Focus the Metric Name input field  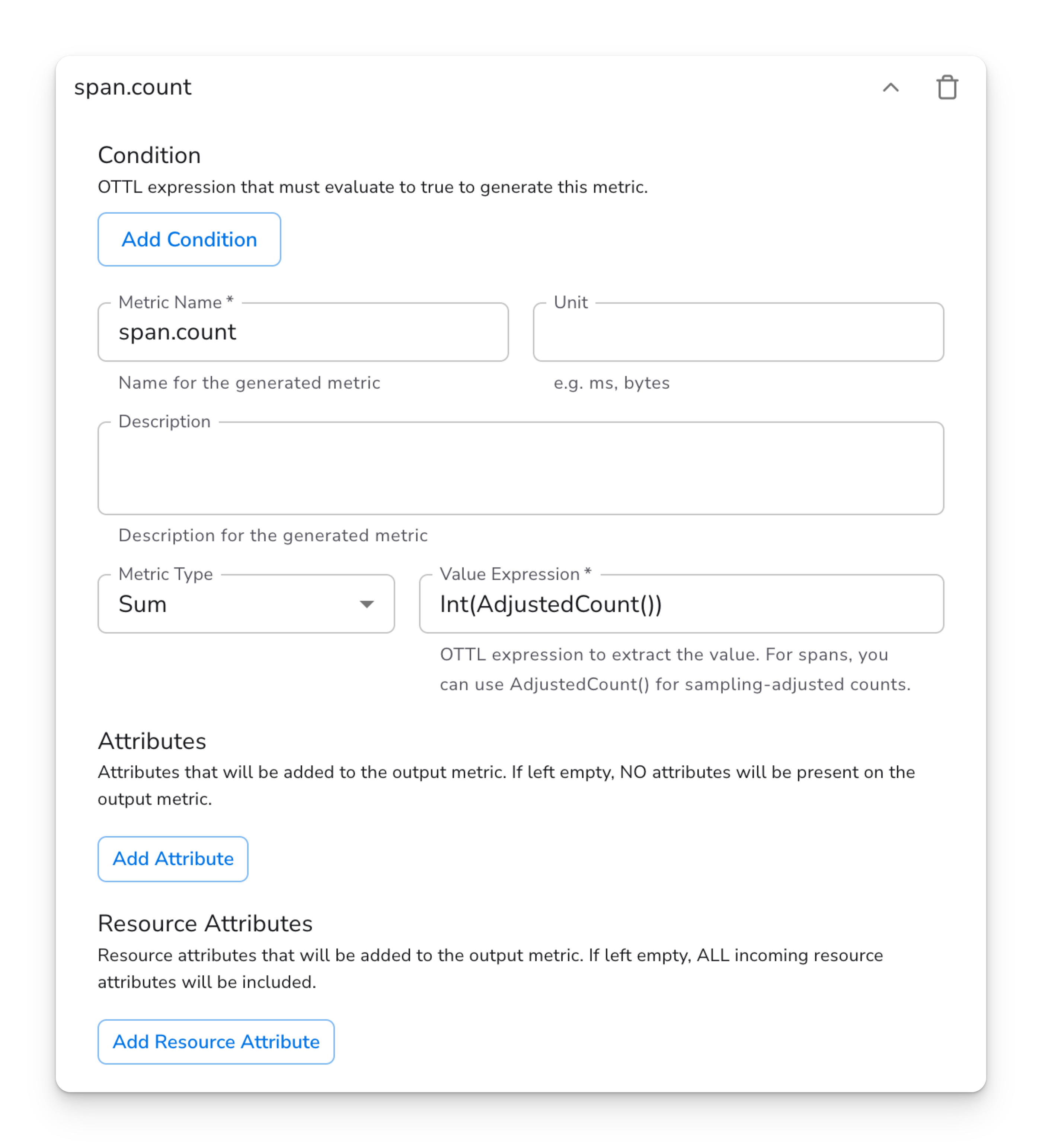(303, 332)
